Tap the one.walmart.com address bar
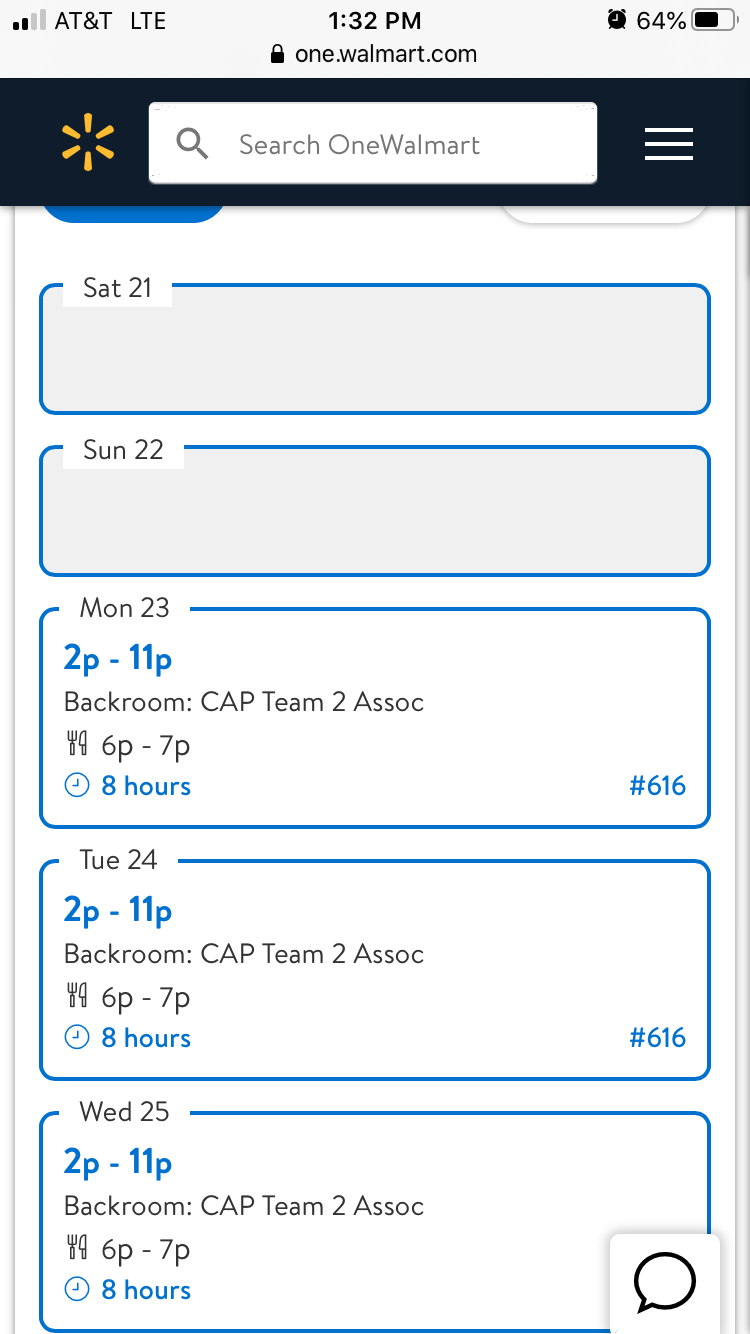The height and width of the screenshot is (1334, 750). tap(375, 54)
